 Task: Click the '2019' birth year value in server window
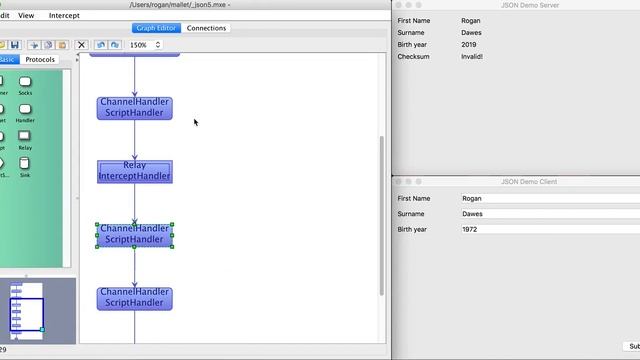coord(469,44)
